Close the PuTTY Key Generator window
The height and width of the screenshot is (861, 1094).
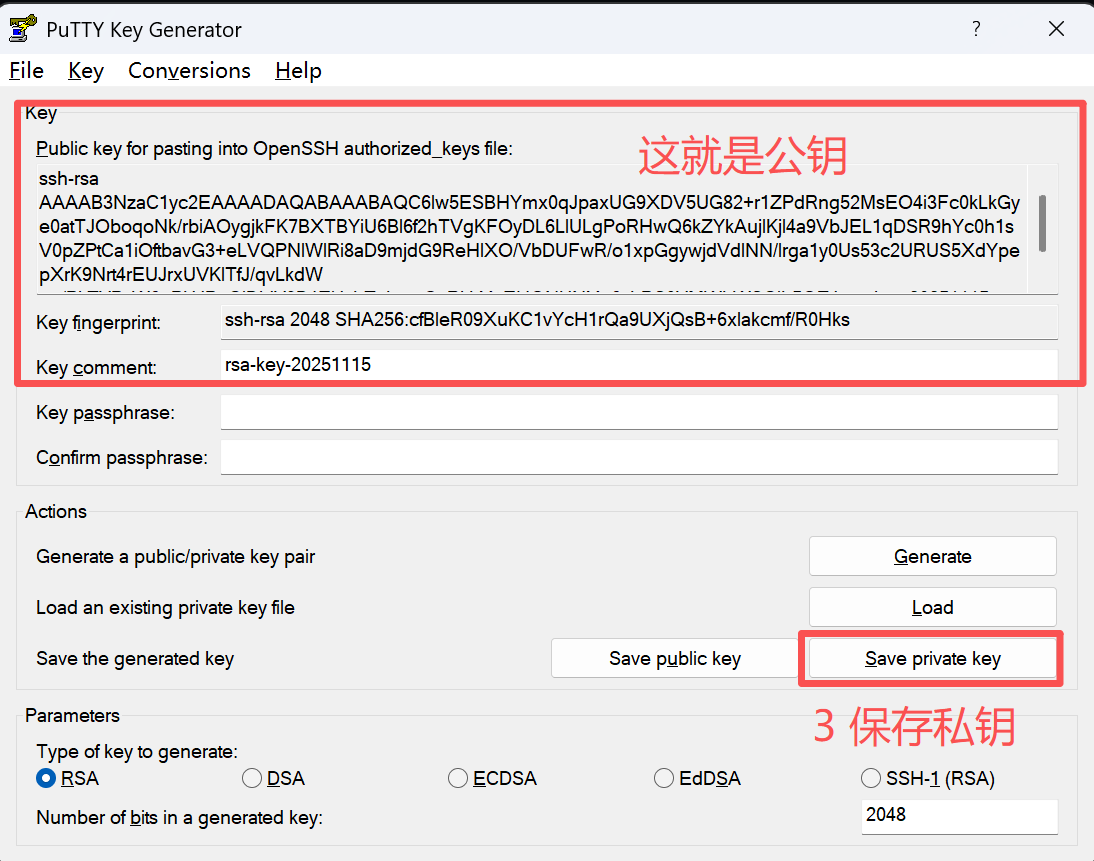[1056, 29]
